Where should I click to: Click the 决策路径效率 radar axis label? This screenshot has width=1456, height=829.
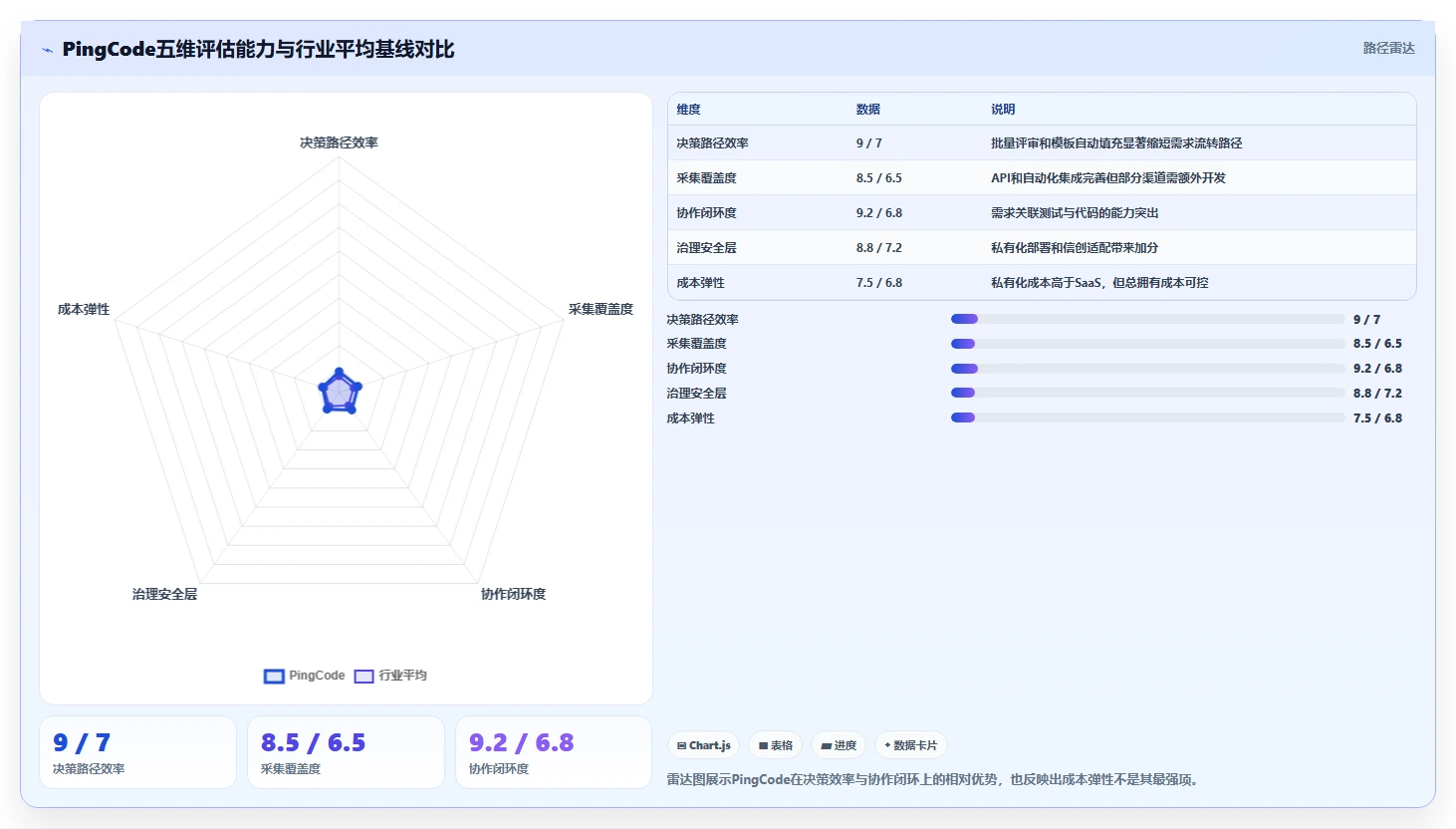click(339, 142)
